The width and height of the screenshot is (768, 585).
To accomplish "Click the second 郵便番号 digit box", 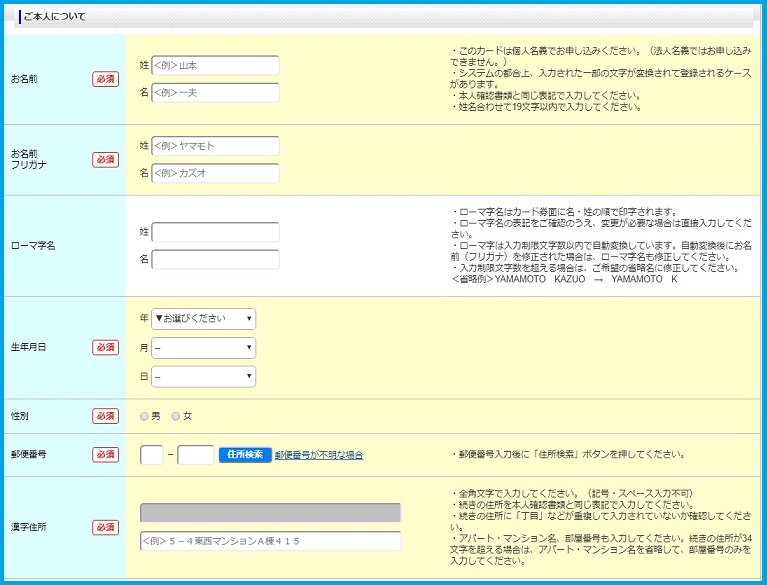I will coord(195,455).
